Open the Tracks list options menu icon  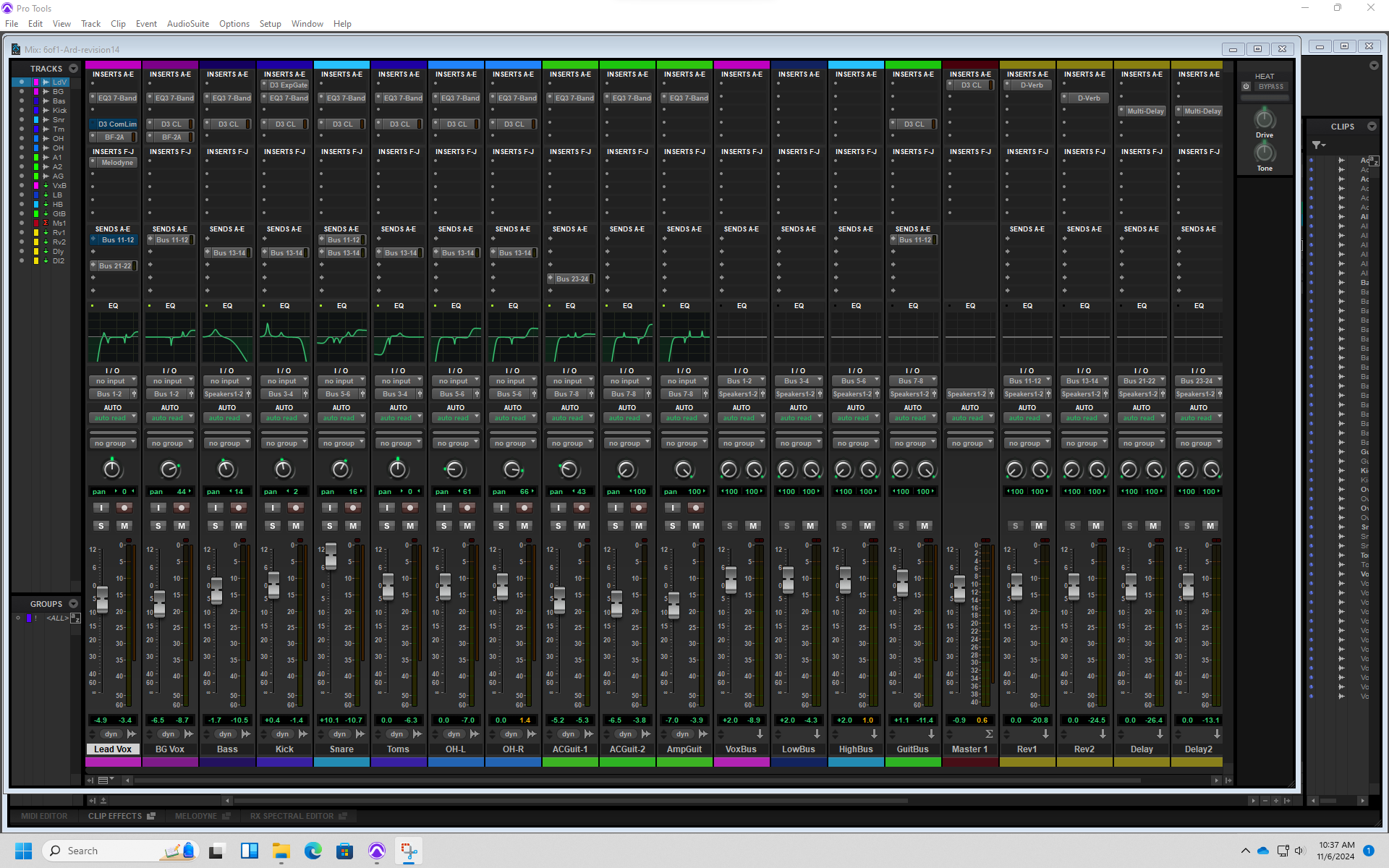[x=73, y=69]
